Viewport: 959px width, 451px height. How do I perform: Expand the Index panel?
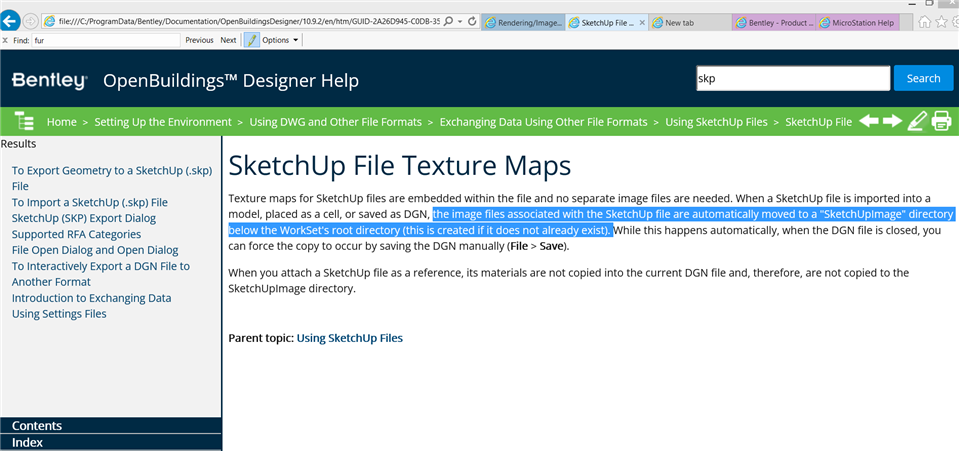110,442
